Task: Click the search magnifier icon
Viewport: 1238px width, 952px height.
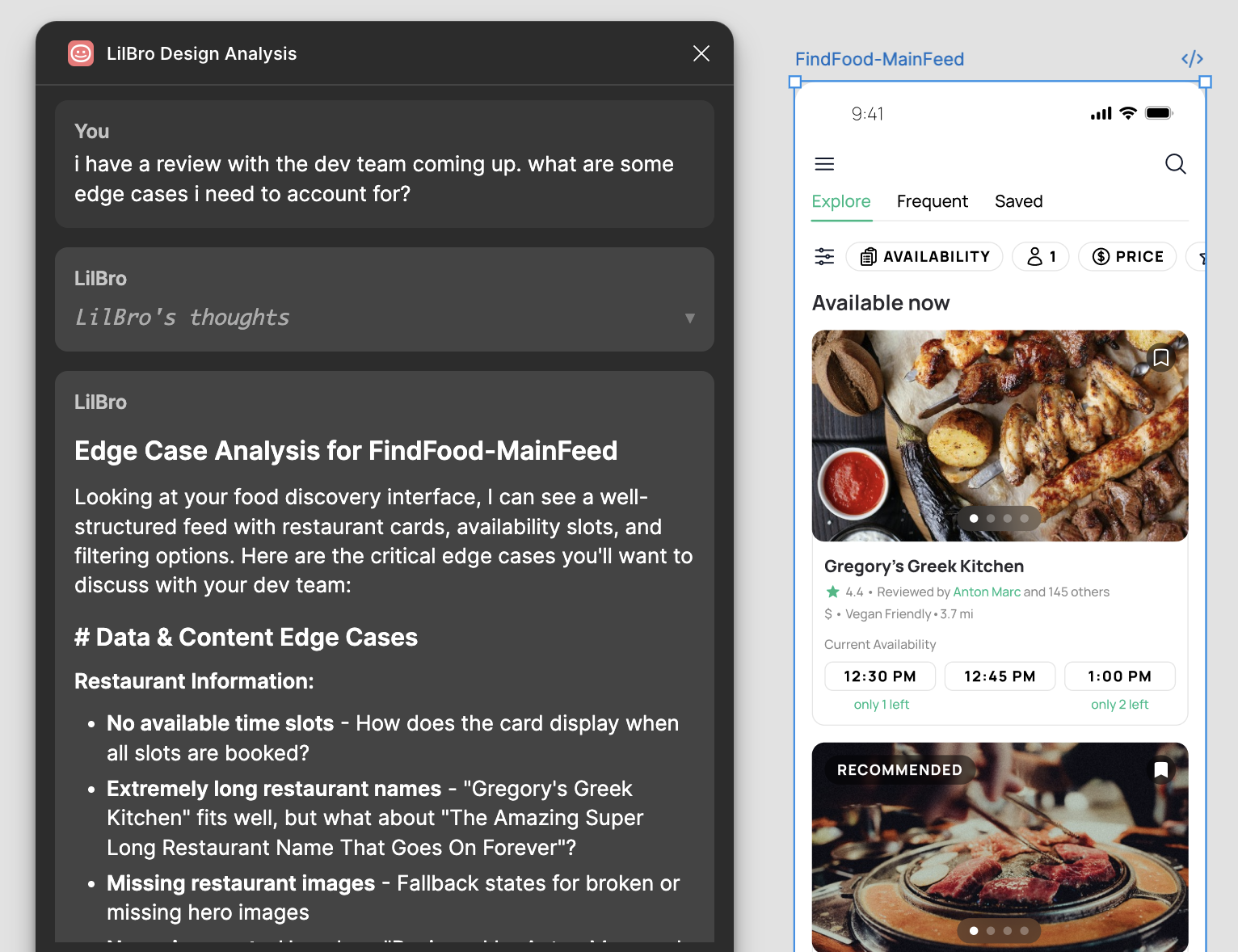Action: [x=1176, y=164]
